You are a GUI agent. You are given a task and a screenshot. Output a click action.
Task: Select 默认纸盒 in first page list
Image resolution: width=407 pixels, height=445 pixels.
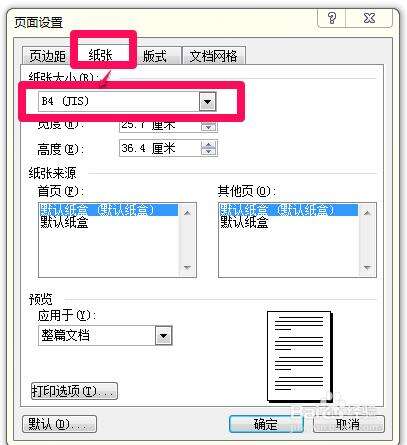(x=64, y=222)
